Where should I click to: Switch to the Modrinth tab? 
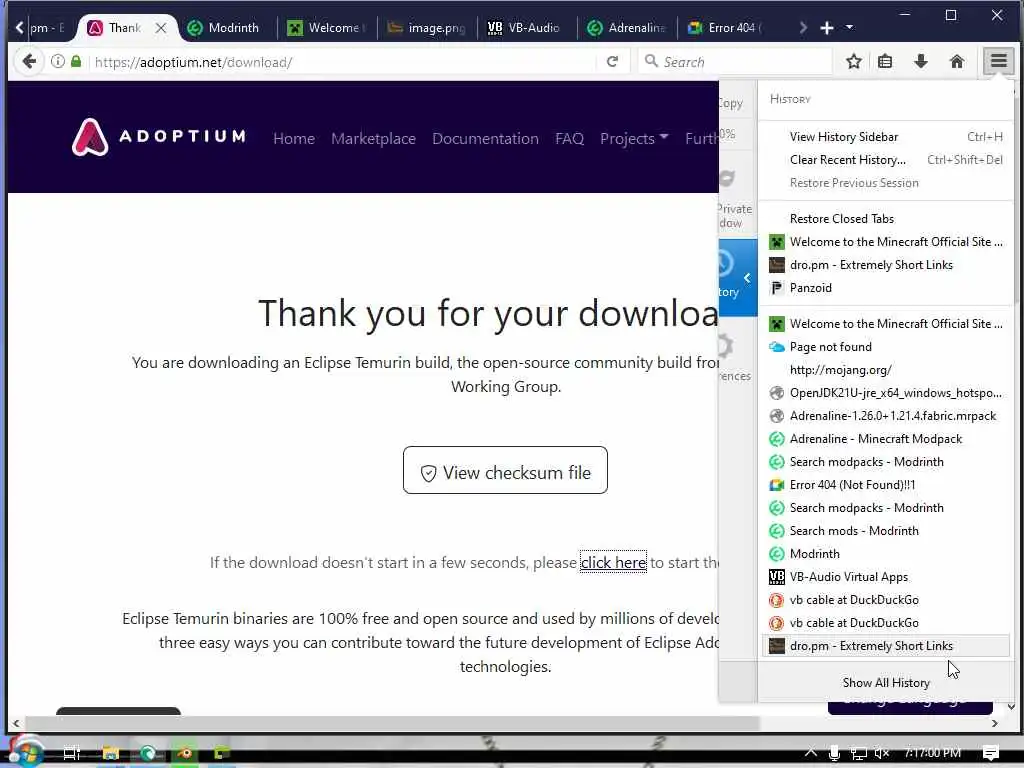223,28
